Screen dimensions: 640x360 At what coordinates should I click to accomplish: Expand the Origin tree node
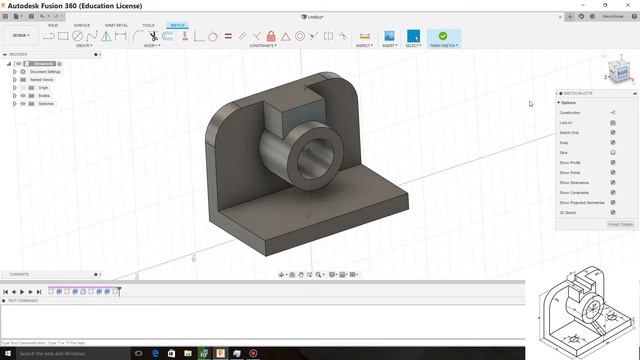coord(15,88)
